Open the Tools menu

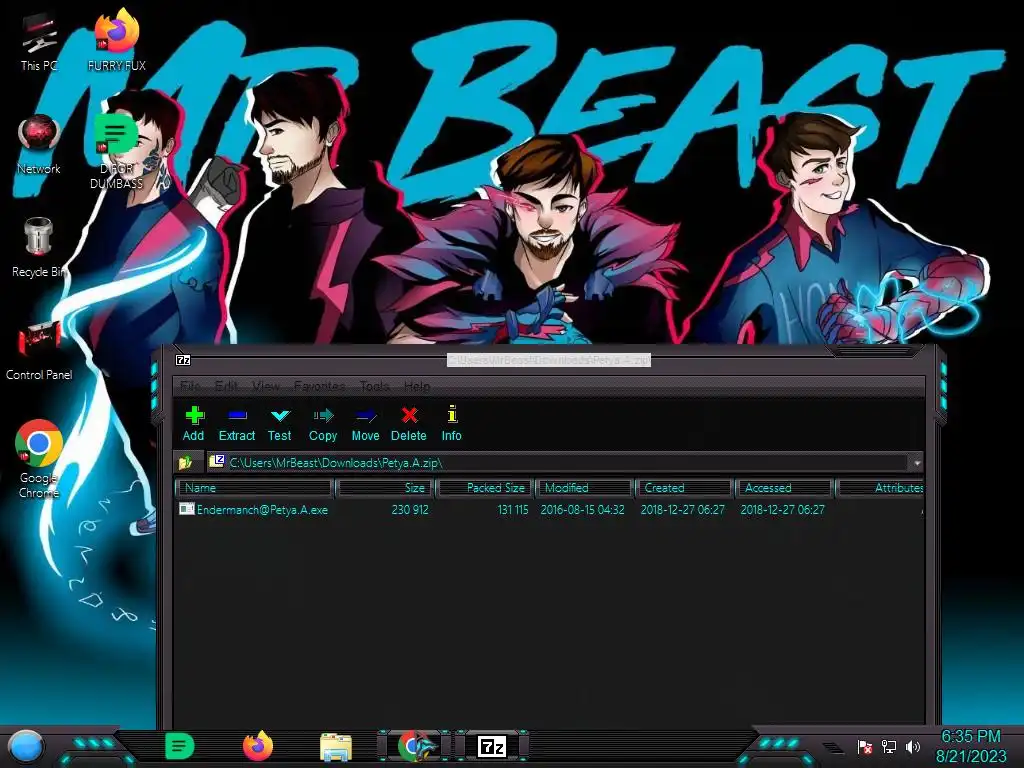374,386
